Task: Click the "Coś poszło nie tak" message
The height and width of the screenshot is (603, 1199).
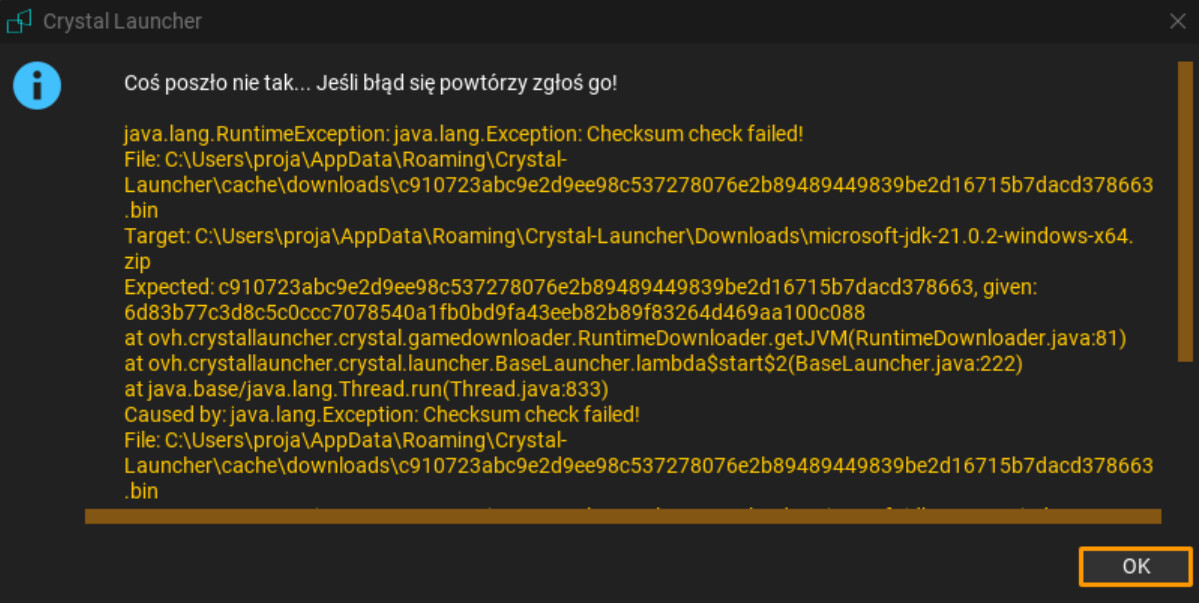Action: 370,83
